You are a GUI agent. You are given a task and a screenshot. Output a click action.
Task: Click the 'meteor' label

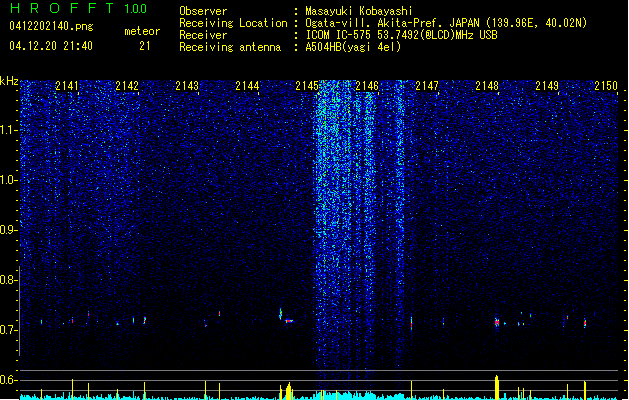click(142, 31)
